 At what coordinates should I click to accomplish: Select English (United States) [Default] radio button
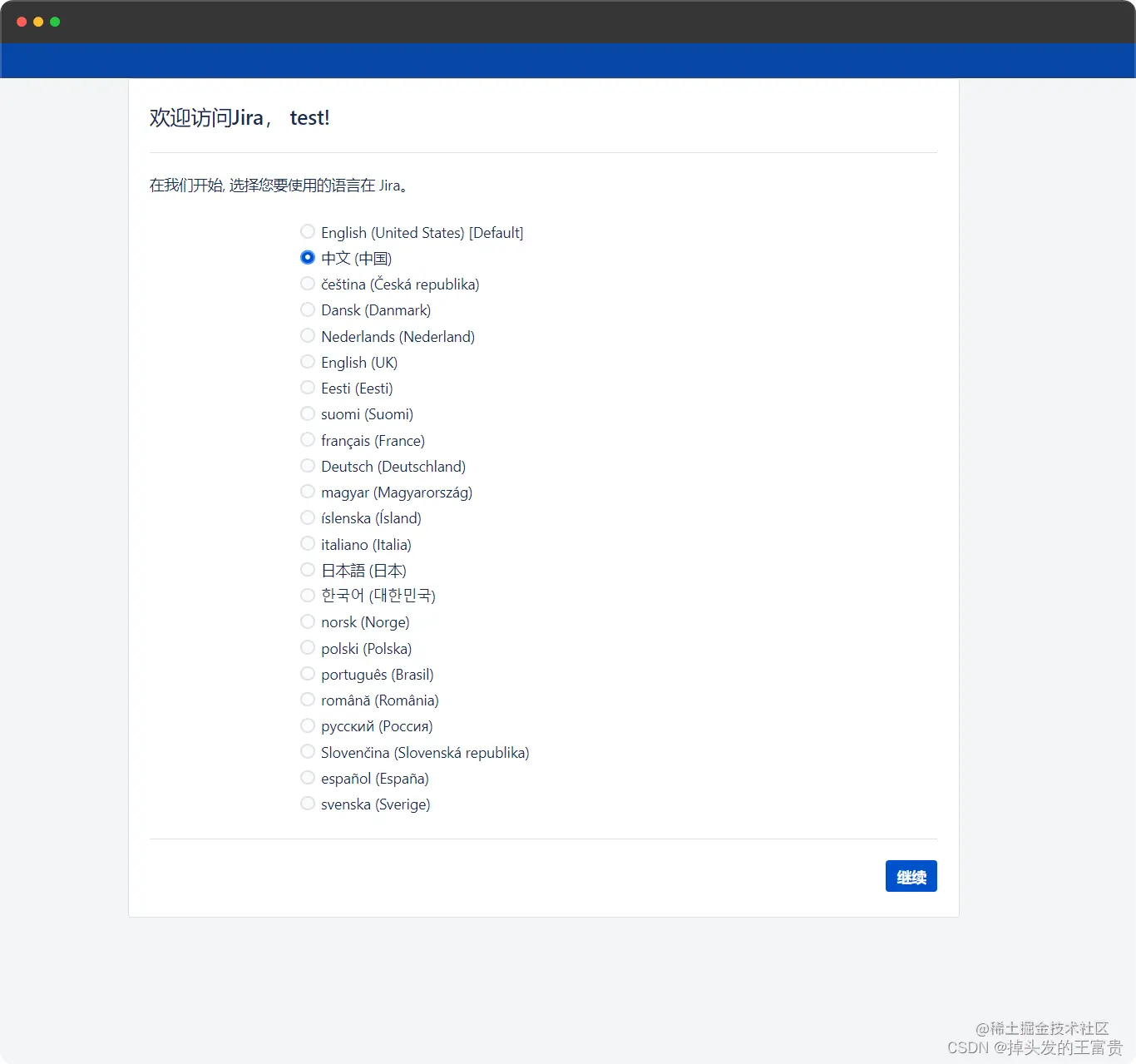pyautogui.click(x=308, y=231)
